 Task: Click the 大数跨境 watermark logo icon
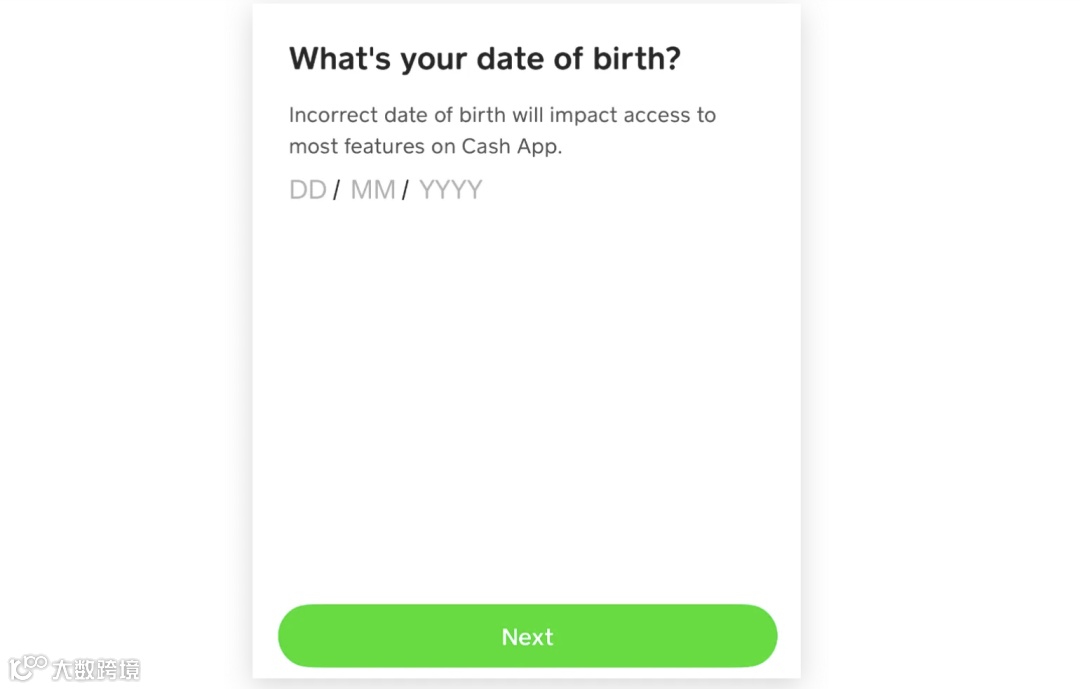[28, 667]
